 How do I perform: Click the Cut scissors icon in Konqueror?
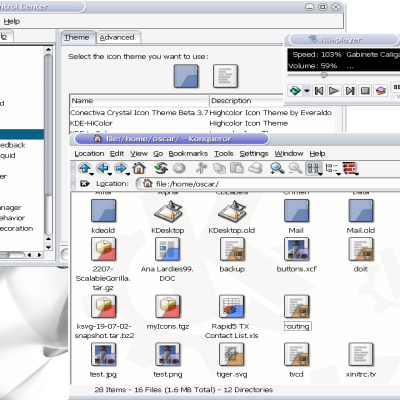pos(201,168)
